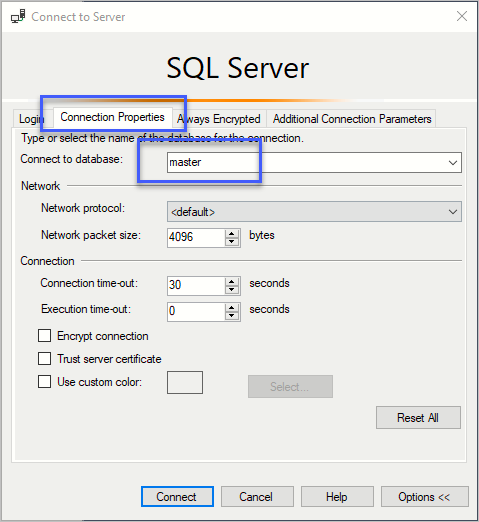Viewport: 479px width, 522px height.
Task: Toggle the Use custom color checkbox
Action: [x=44, y=381]
